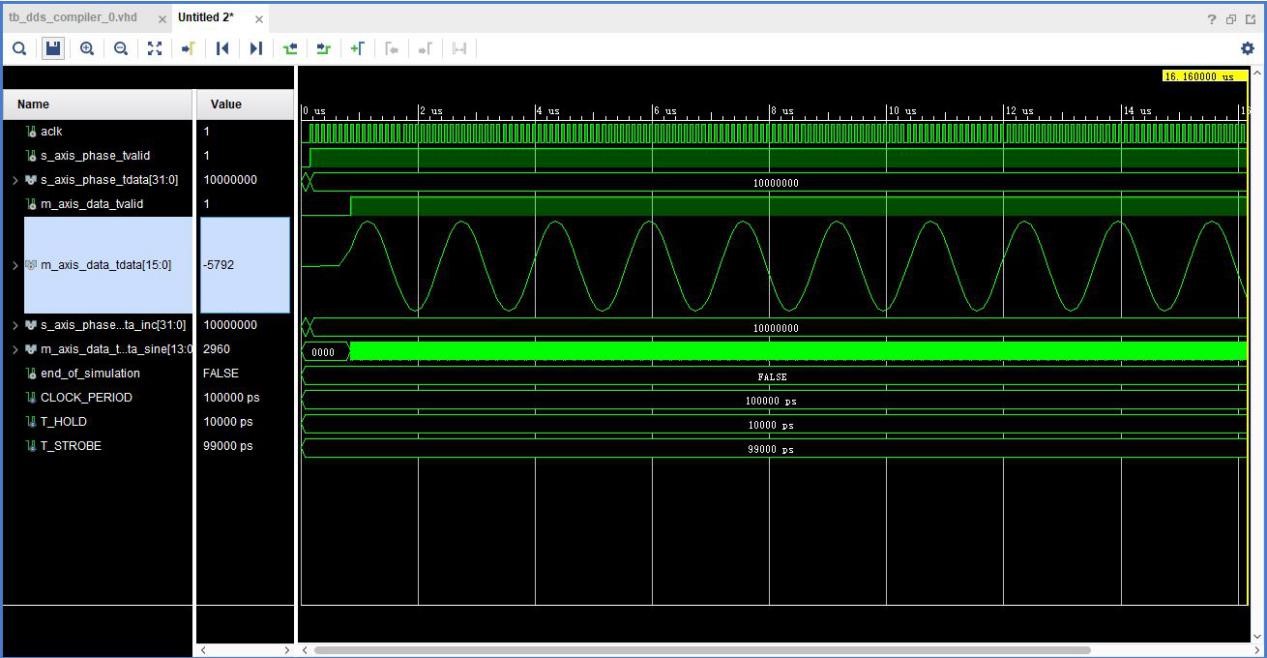
Task: Jump to the next signal transition
Action: point(257,45)
